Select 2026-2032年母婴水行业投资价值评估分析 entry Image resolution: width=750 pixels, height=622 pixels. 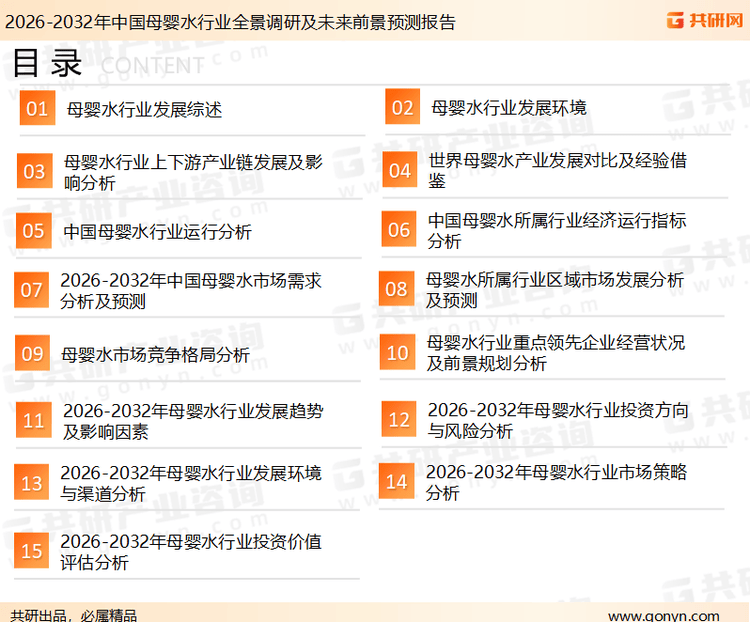pos(190,552)
